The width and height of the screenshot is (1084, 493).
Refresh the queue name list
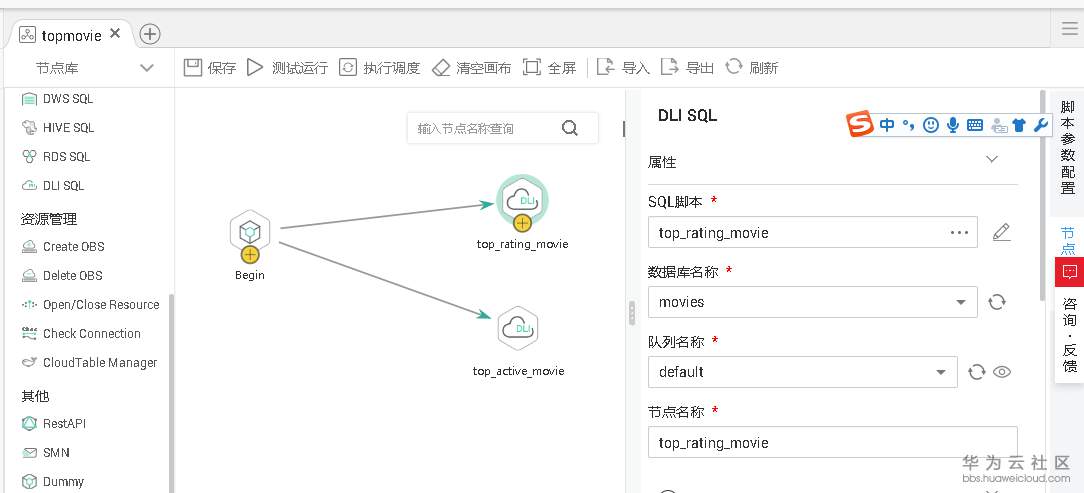(976, 372)
